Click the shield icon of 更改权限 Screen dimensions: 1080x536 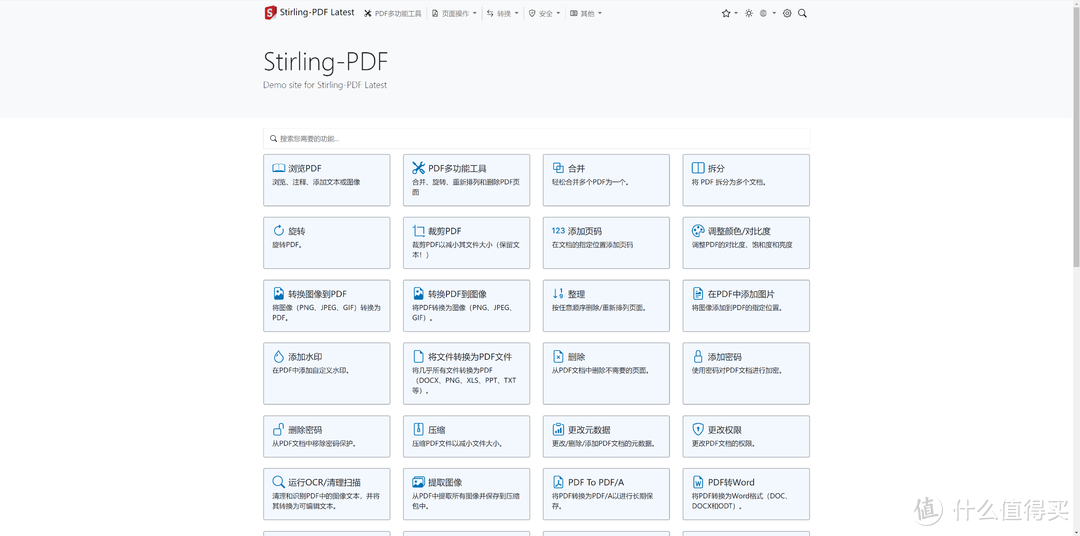pyautogui.click(x=698, y=429)
